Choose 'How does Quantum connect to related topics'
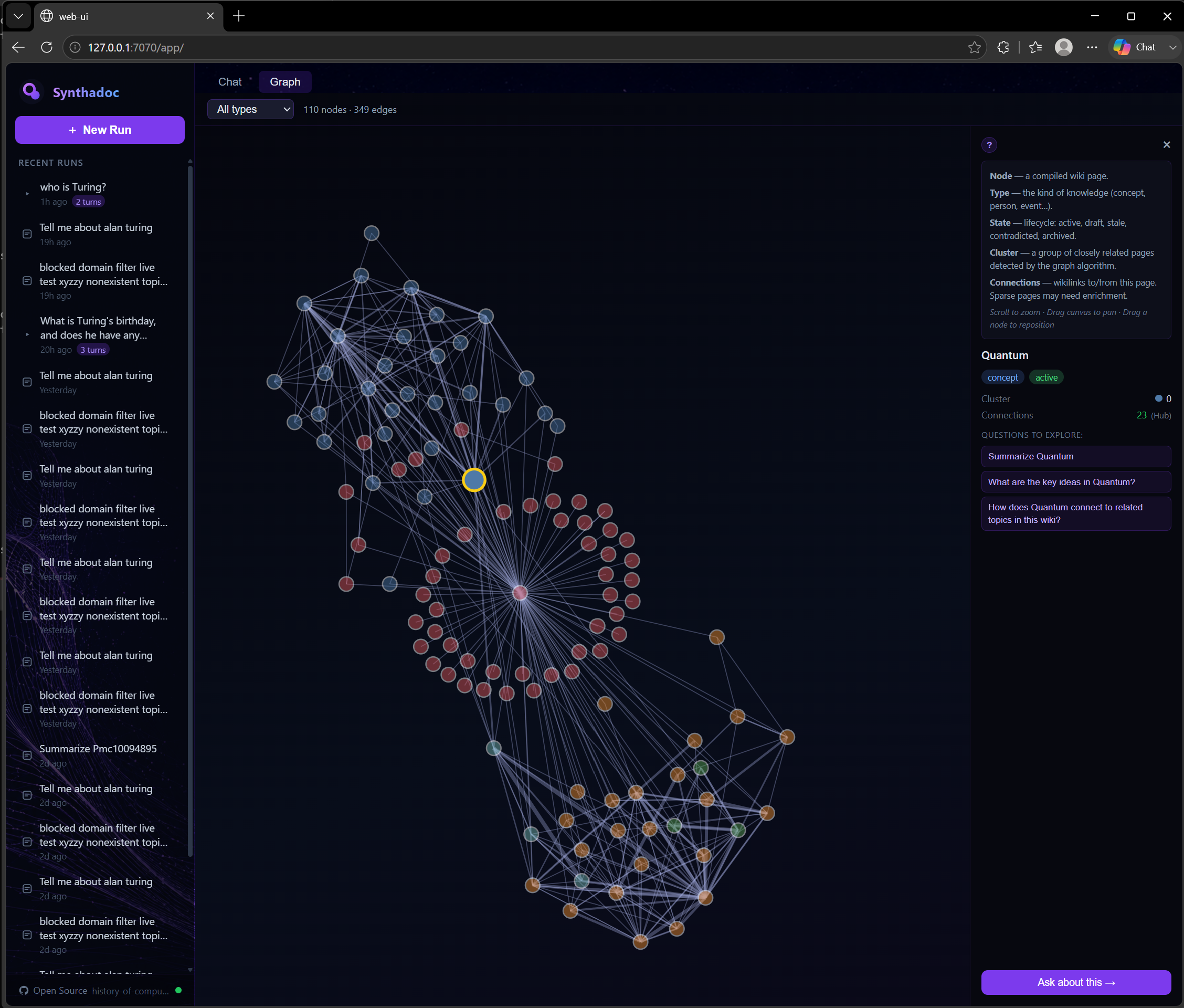This screenshot has height=1008, width=1184. pyautogui.click(x=1075, y=513)
